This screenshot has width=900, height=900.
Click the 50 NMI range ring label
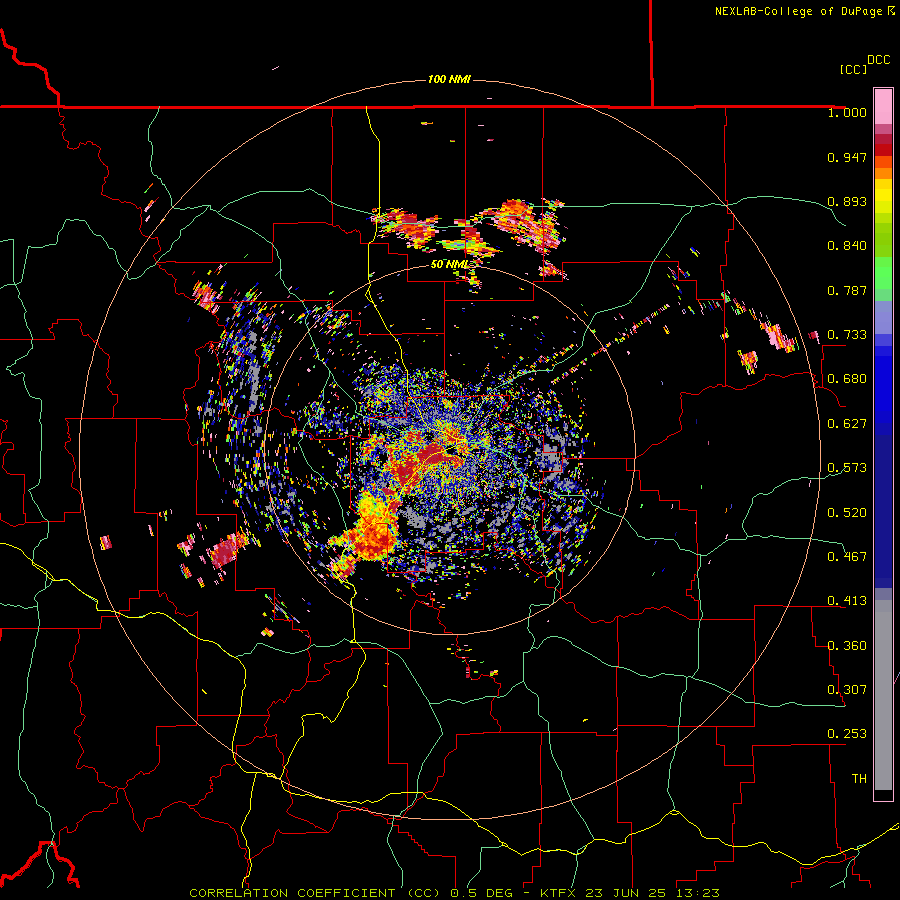(x=449, y=265)
